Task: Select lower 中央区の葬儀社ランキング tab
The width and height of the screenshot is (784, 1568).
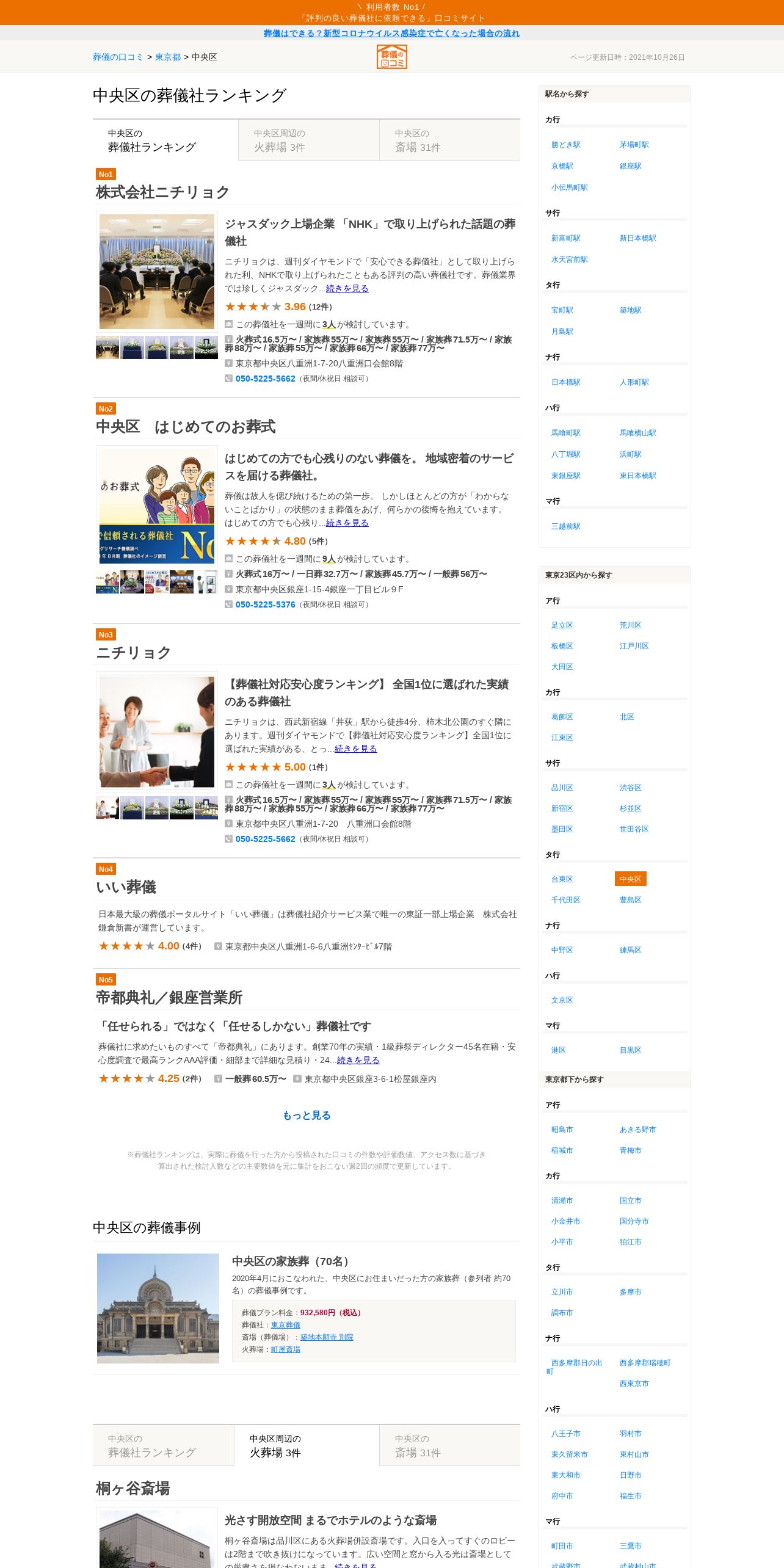Action: pyautogui.click(x=163, y=1445)
